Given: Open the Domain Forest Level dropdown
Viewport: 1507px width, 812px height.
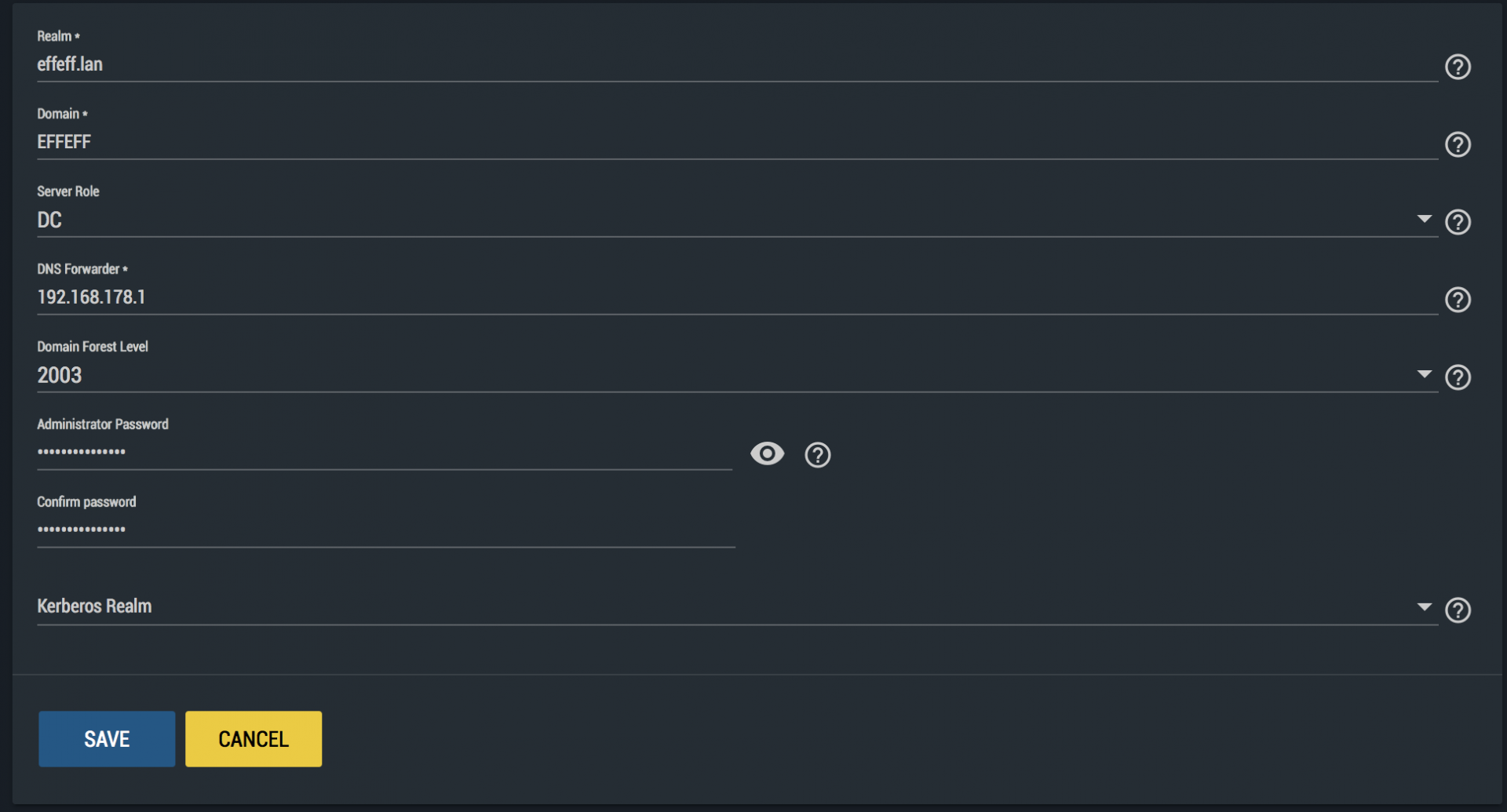Looking at the screenshot, I should click(x=1424, y=374).
